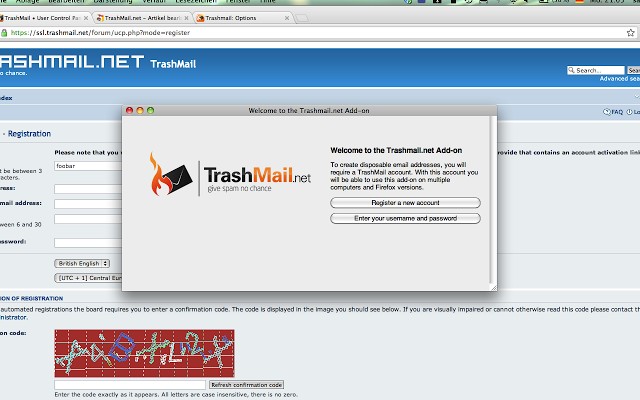The height and width of the screenshot is (400, 640).
Task: Switch to Trashmail: Options tab
Action: click(x=239, y=18)
